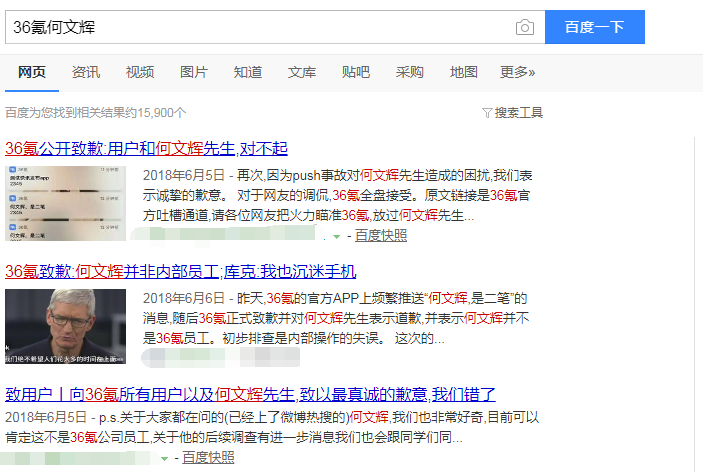This screenshot has width=703, height=472.
Task: Select the 采购 tab
Action: [x=409, y=72]
